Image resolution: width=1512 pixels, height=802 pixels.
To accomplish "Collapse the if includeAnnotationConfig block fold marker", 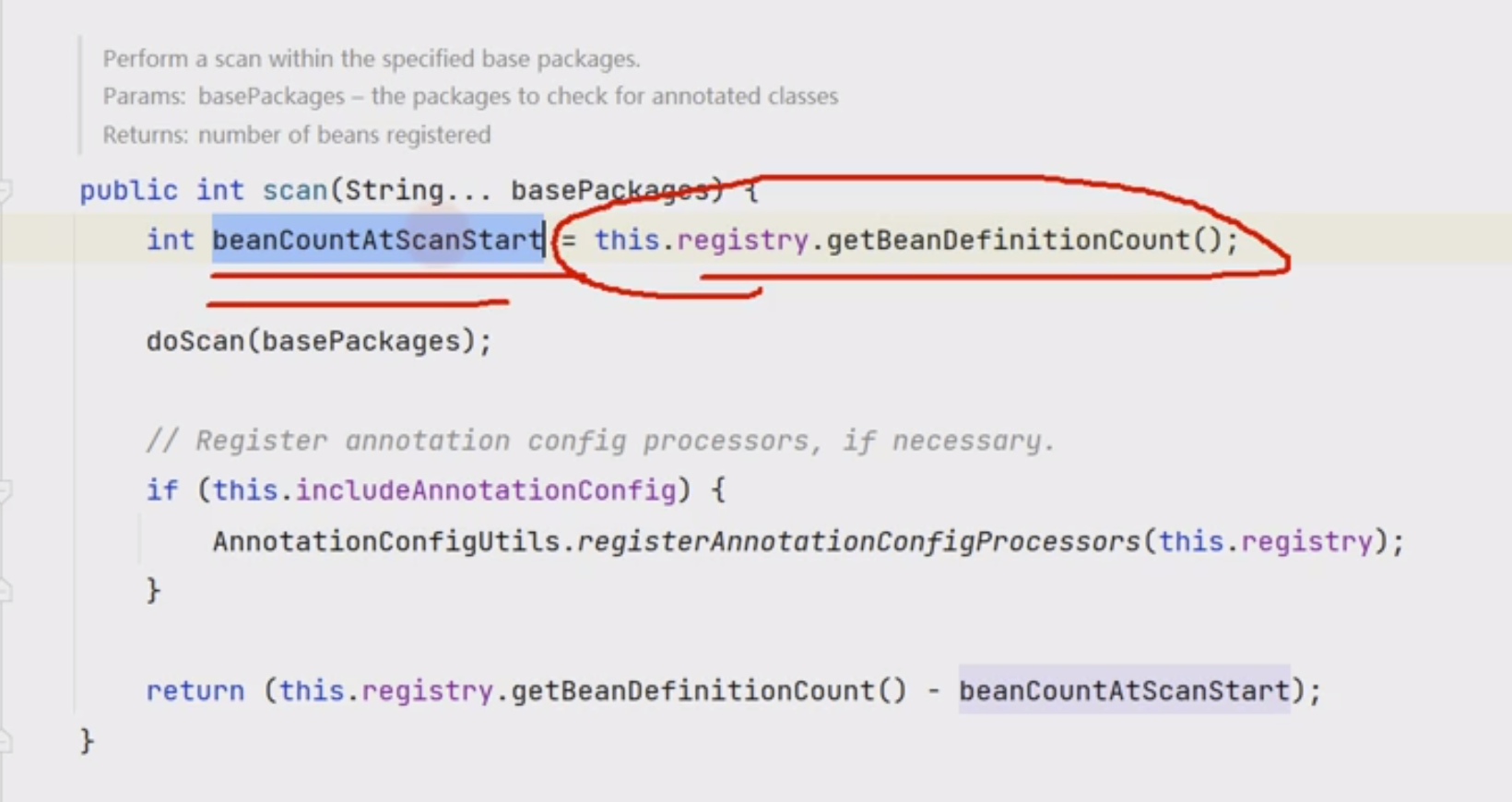I will coord(5,491).
